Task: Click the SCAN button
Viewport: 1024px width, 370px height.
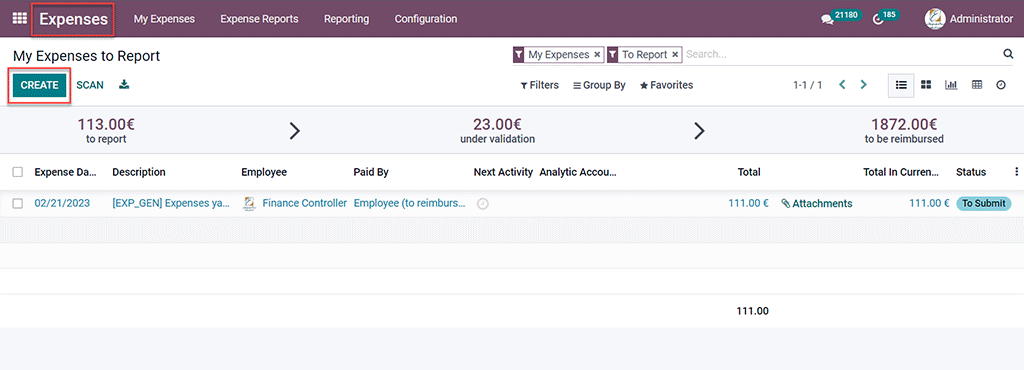Action: click(90, 85)
